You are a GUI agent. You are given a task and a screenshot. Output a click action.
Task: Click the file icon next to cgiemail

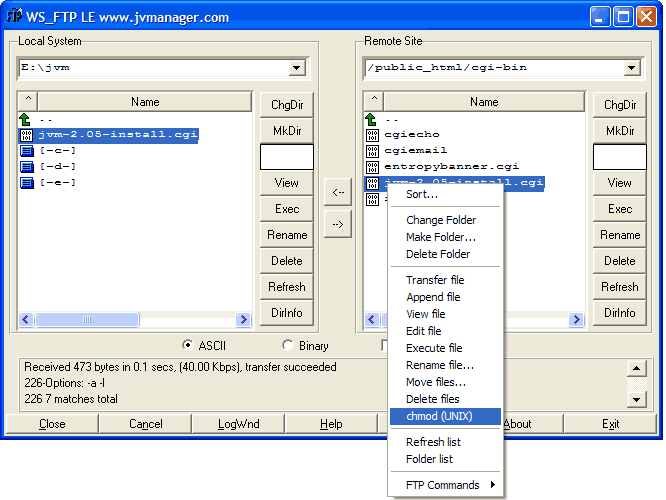pos(372,151)
